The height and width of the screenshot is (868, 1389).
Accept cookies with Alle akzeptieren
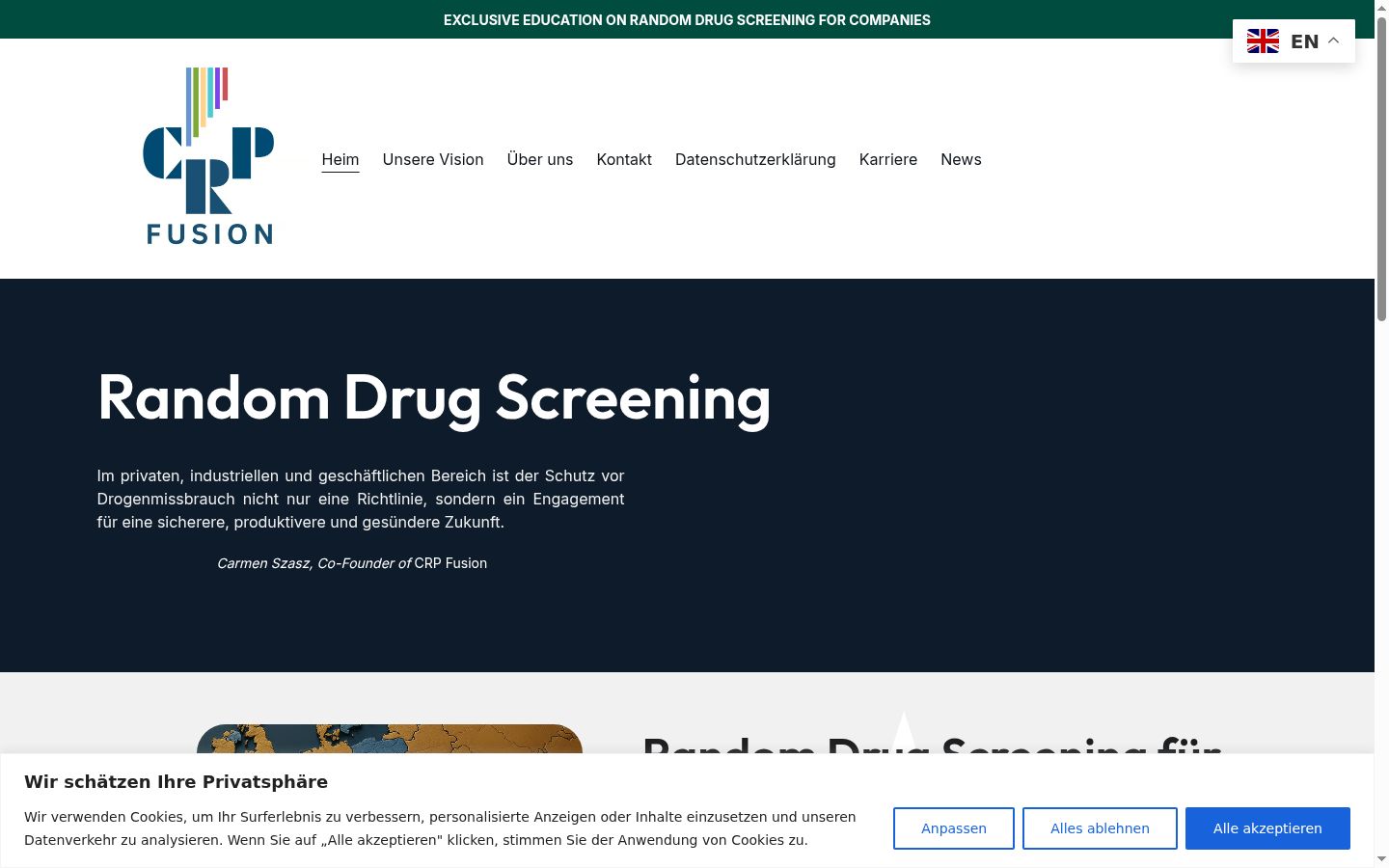[1267, 828]
